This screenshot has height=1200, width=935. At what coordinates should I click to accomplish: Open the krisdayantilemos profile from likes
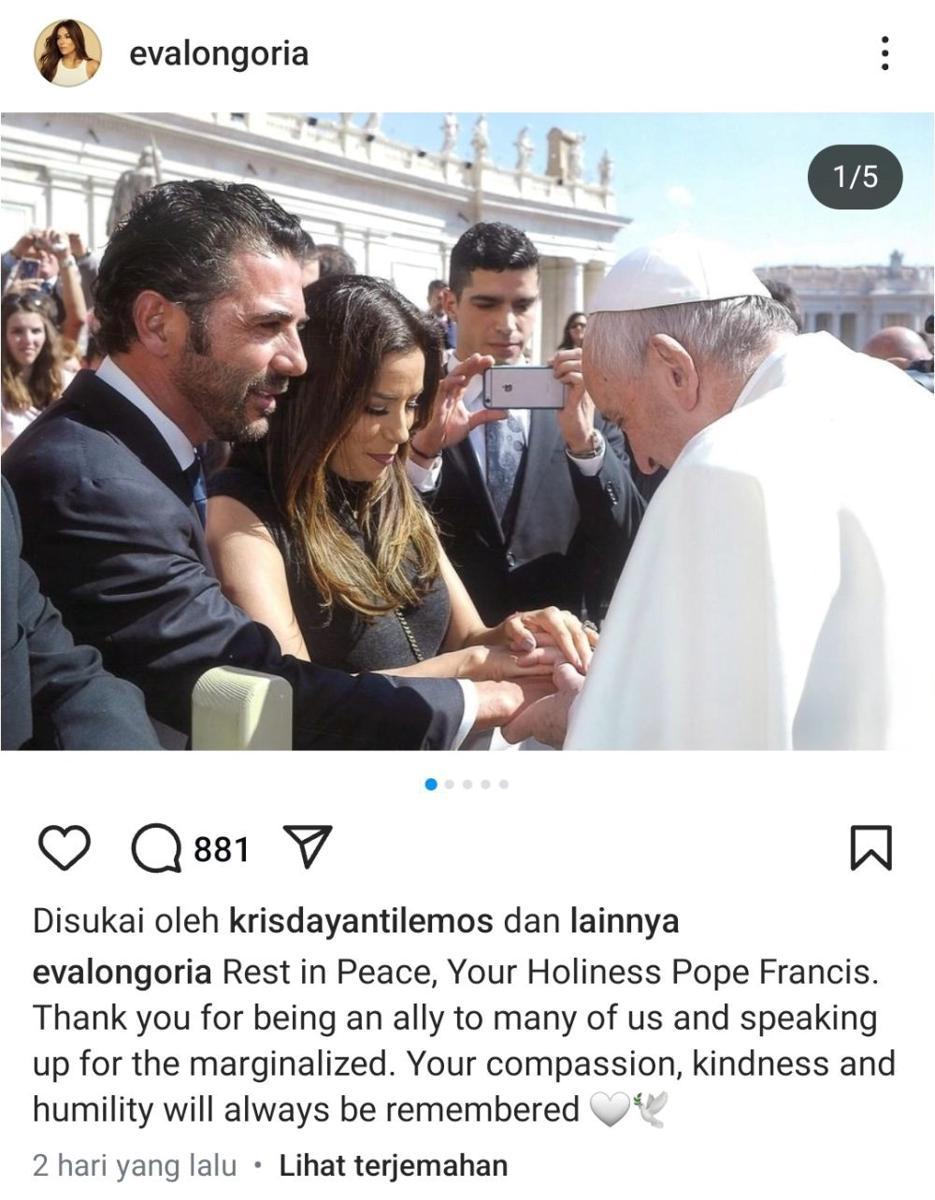[x=361, y=921]
